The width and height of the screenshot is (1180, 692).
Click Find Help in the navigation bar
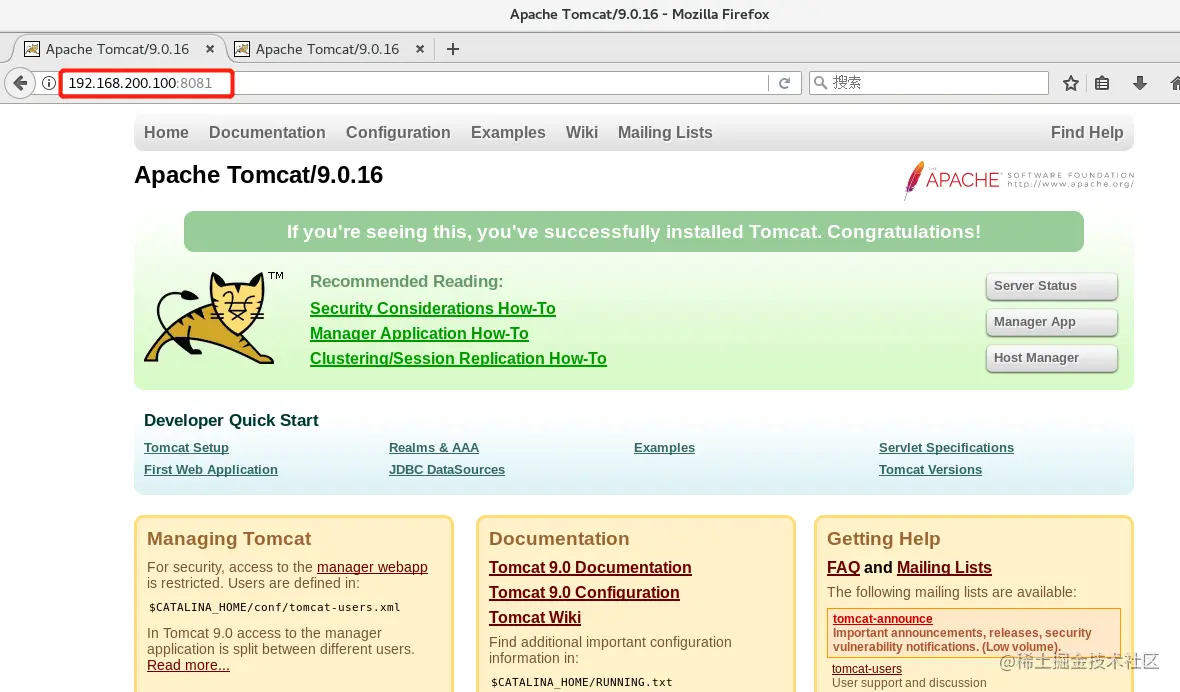[x=1087, y=132]
